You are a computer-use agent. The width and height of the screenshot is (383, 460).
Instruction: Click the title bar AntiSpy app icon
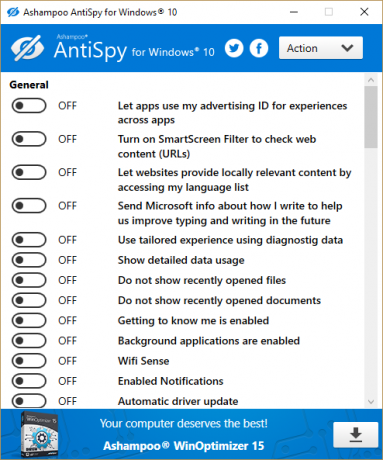13,12
